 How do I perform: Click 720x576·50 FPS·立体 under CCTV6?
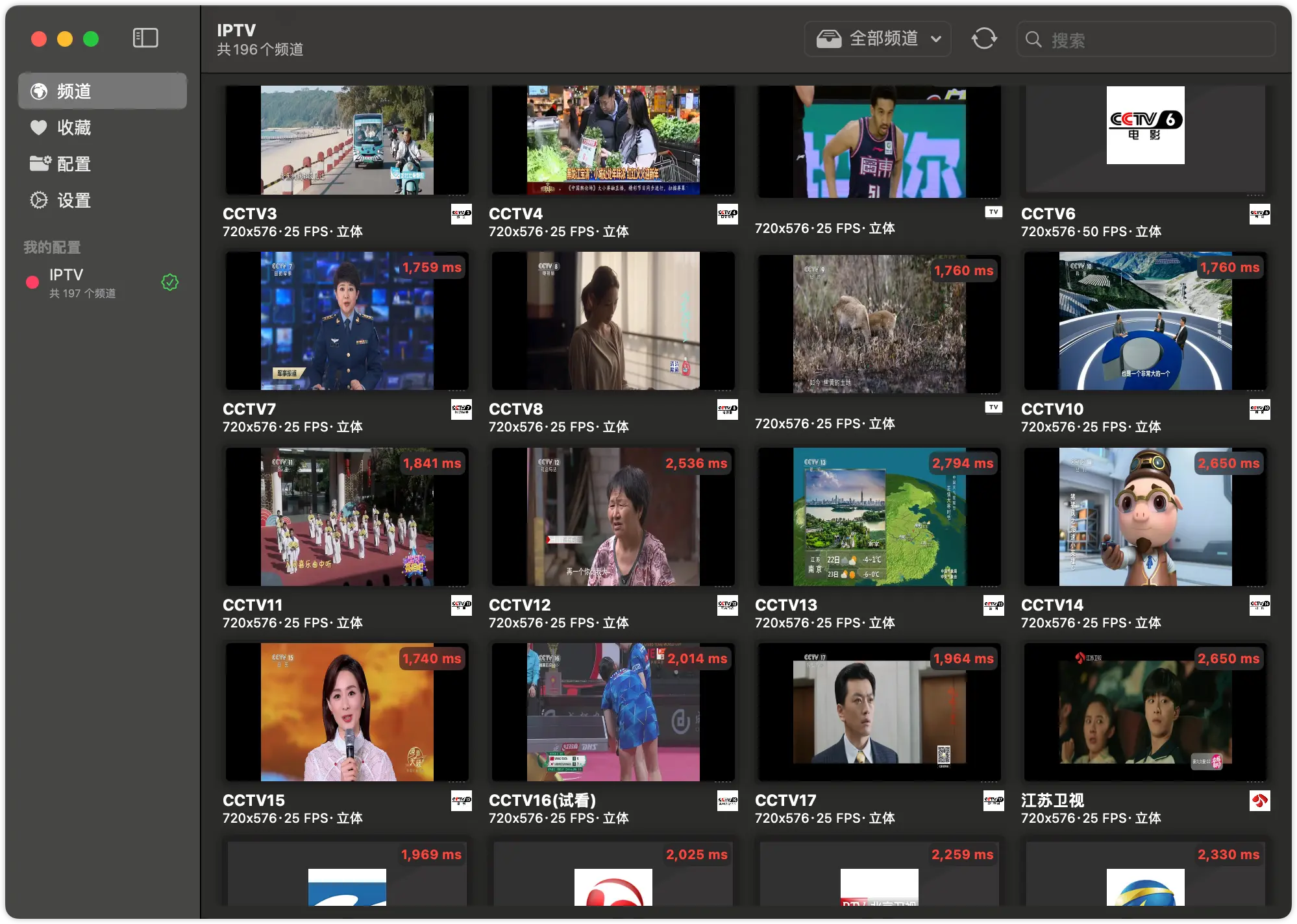point(1091,232)
